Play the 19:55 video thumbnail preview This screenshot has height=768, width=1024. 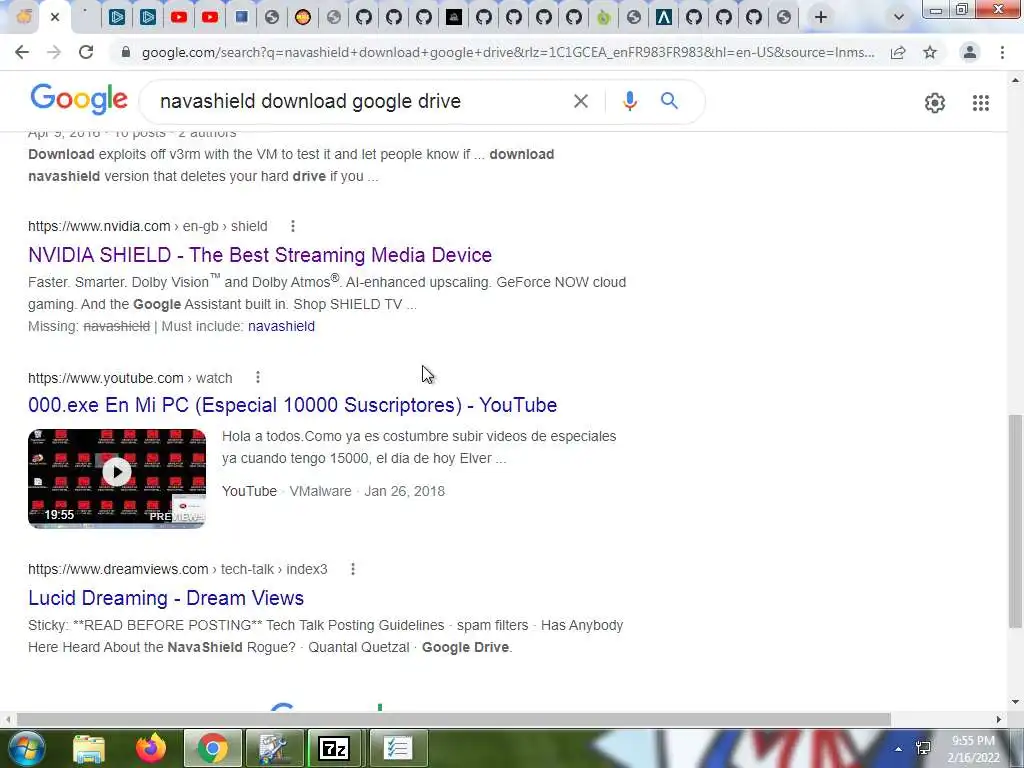117,478
